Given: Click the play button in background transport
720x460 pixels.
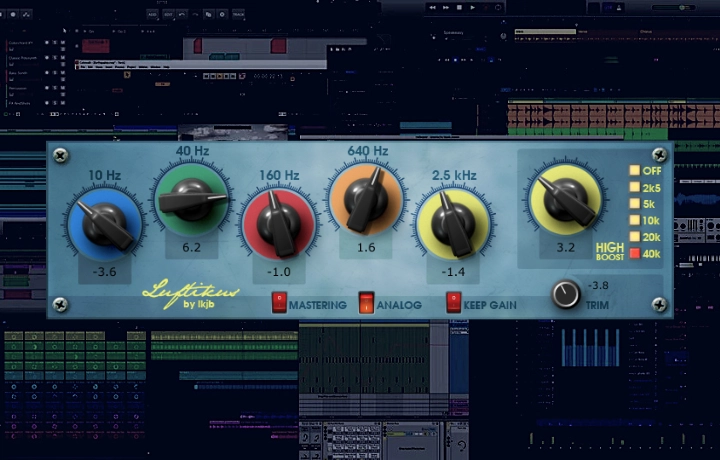Looking at the screenshot, I should point(472,7).
